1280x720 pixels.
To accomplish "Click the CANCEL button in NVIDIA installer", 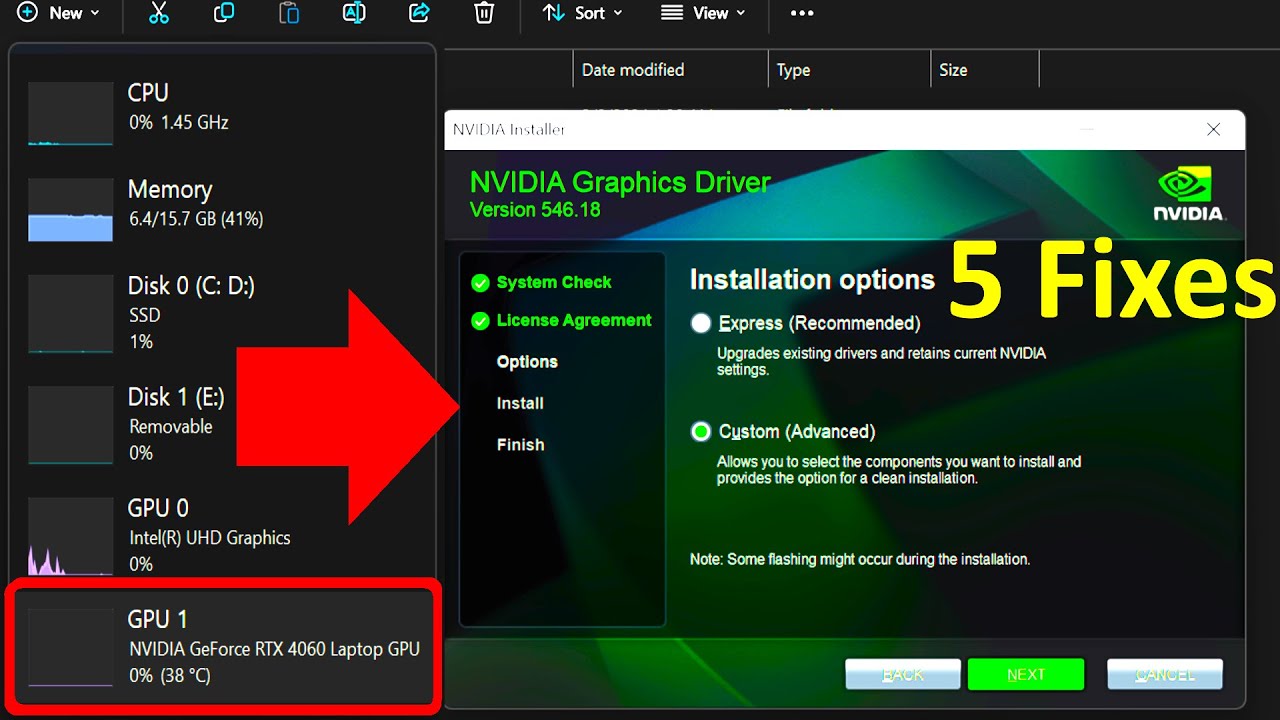I will 1165,675.
